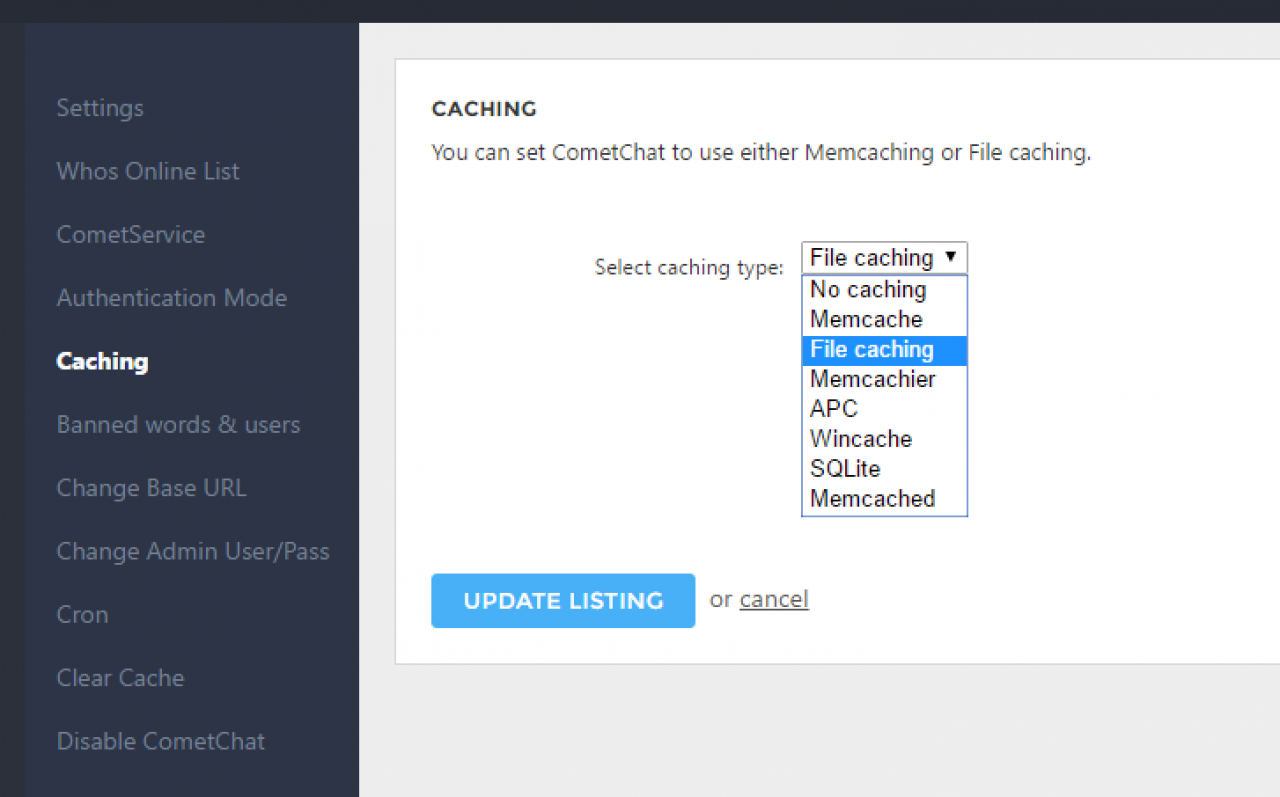Select Authentication Mode sidebar item
The image size is (1280, 797).
(x=172, y=298)
